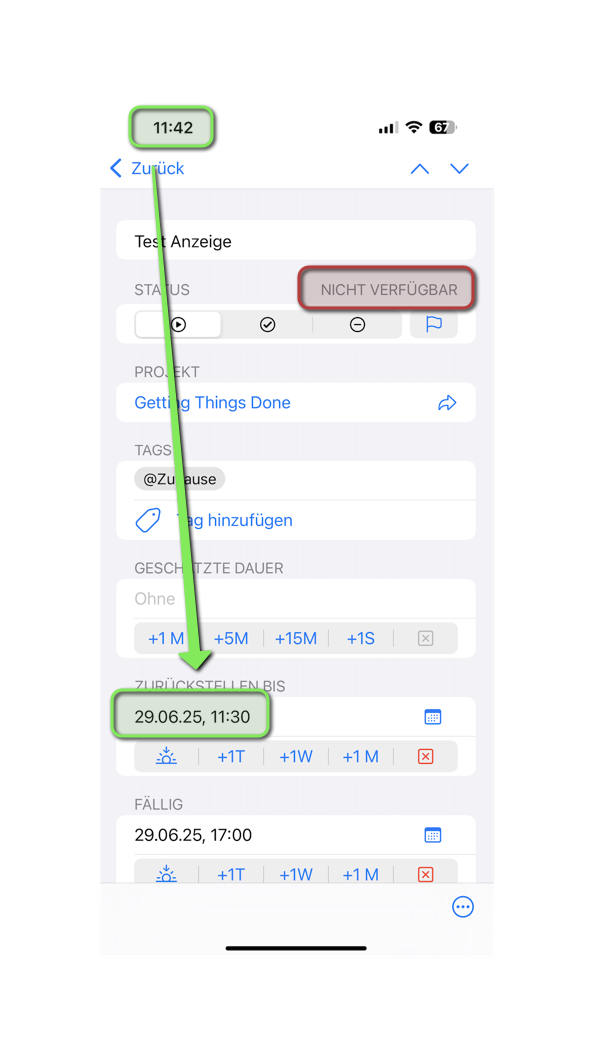Screen dimensions: 594x1058
Task: Open the Getting Things Done project
Action: [212, 403]
